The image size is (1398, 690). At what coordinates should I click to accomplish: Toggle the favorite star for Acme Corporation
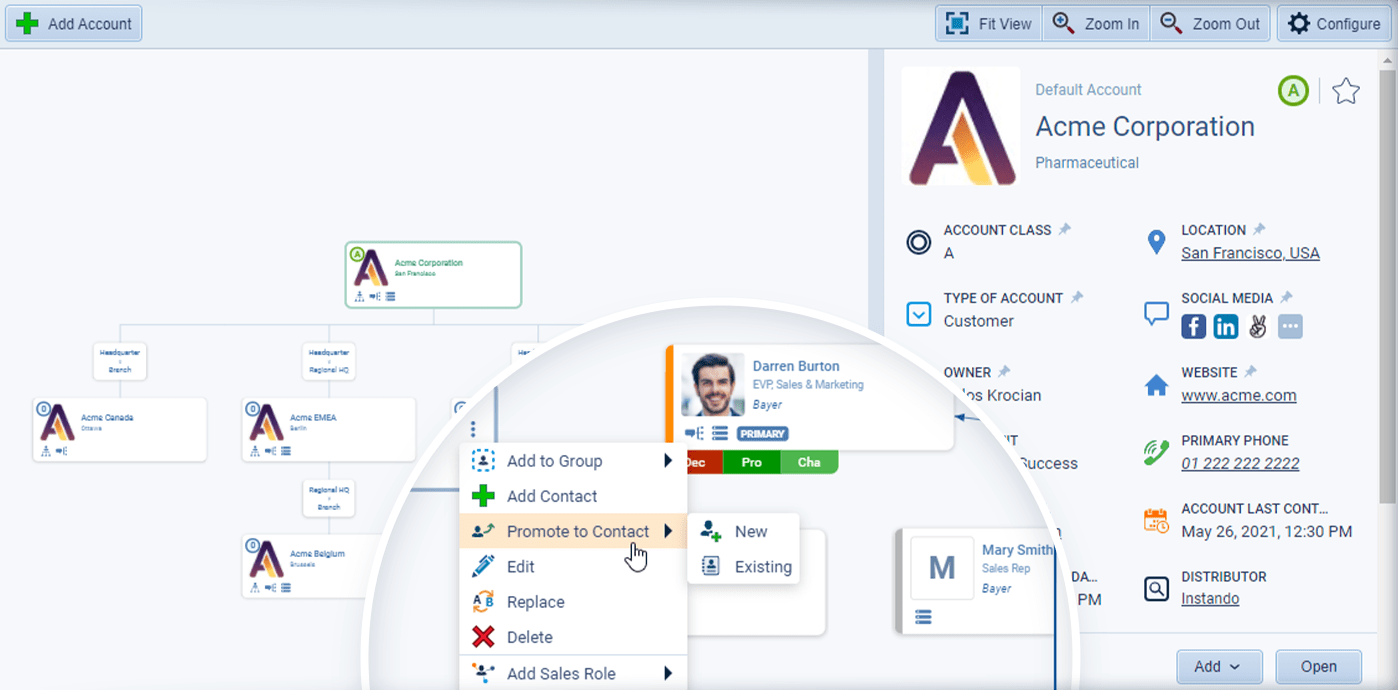tap(1346, 90)
